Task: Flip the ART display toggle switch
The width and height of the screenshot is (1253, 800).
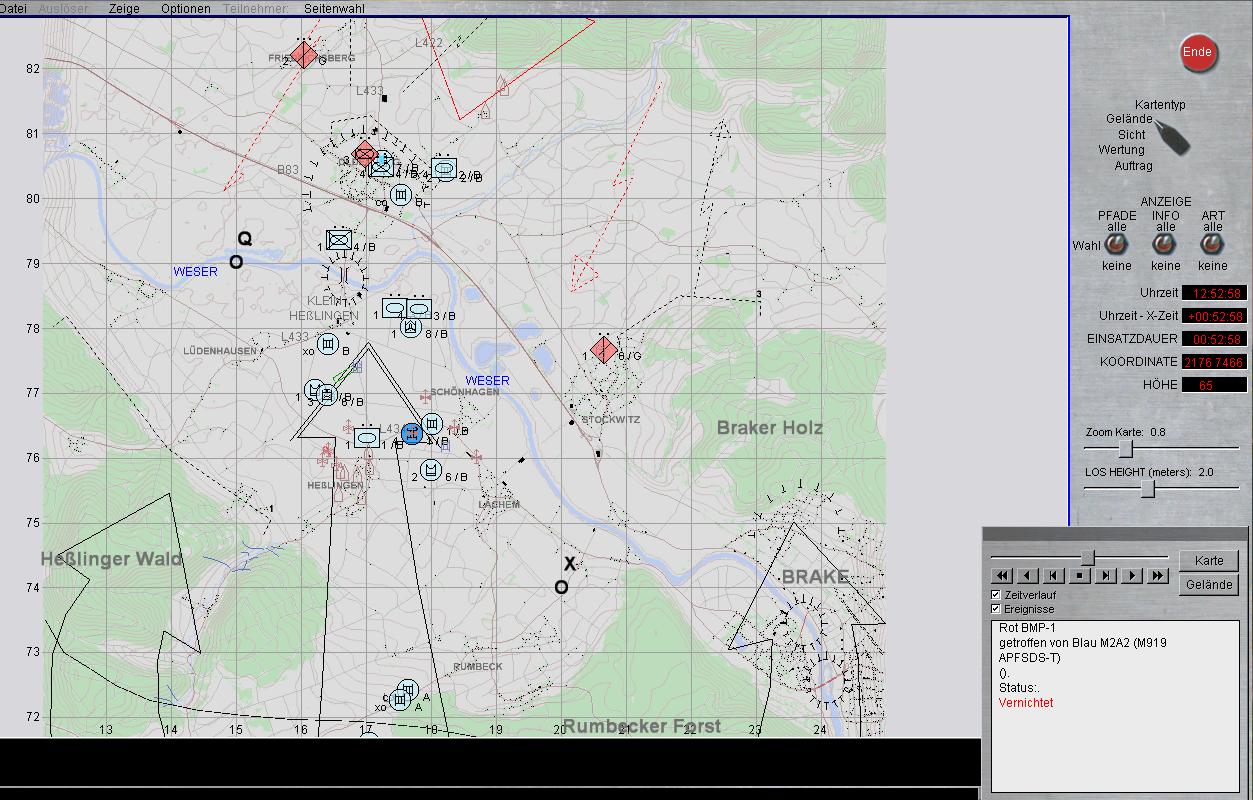Action: coord(1212,244)
